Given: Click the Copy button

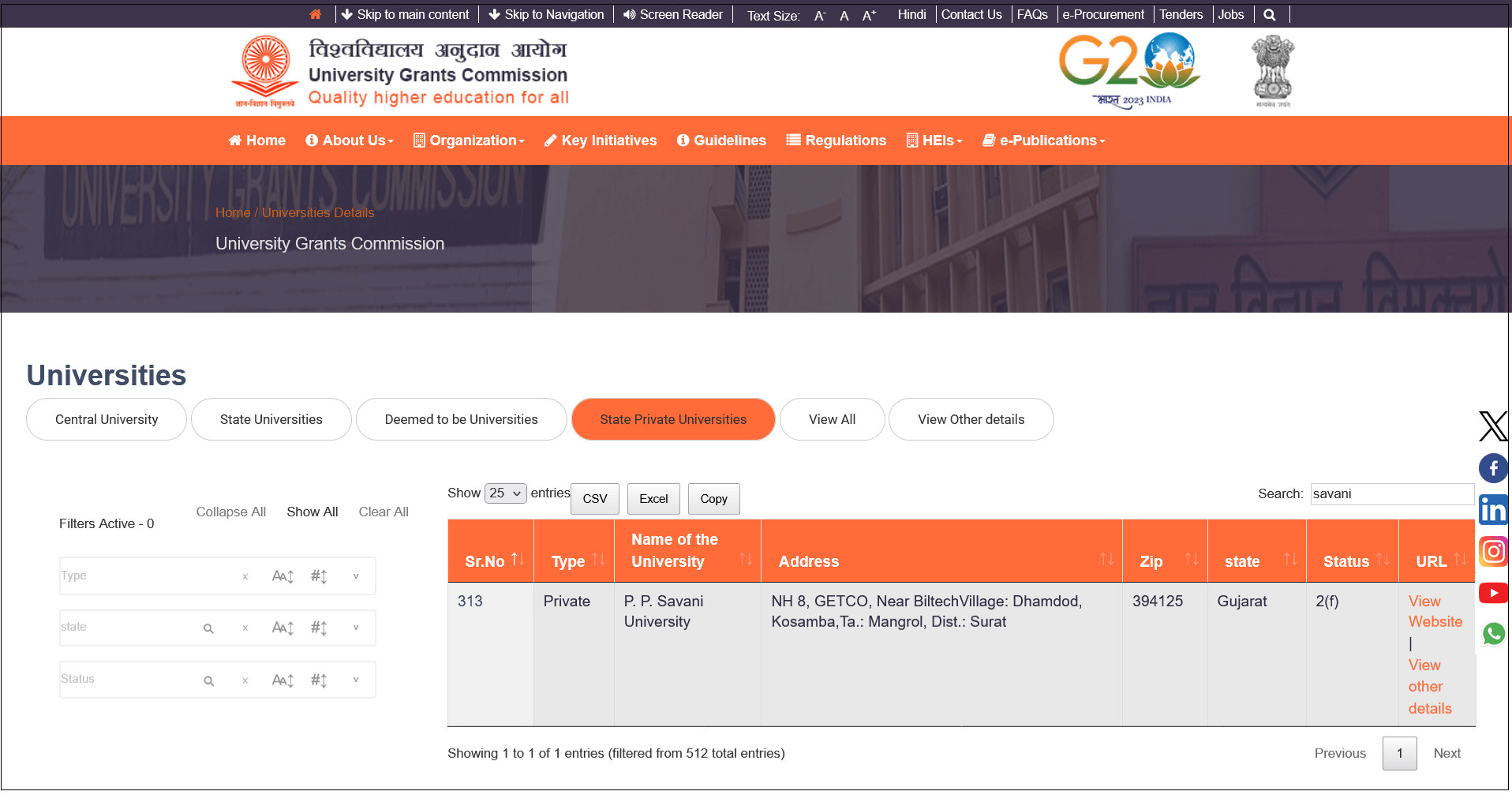Looking at the screenshot, I should pyautogui.click(x=714, y=499).
